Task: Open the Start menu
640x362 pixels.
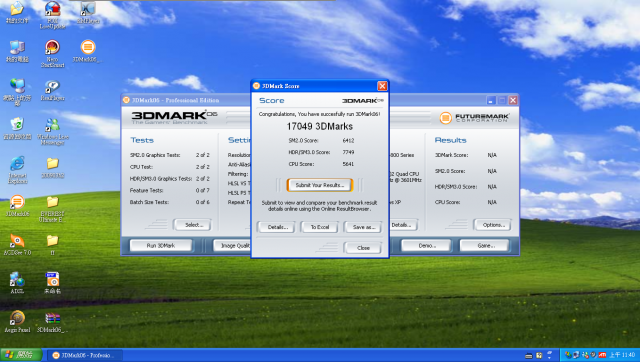Action: tap(21, 355)
